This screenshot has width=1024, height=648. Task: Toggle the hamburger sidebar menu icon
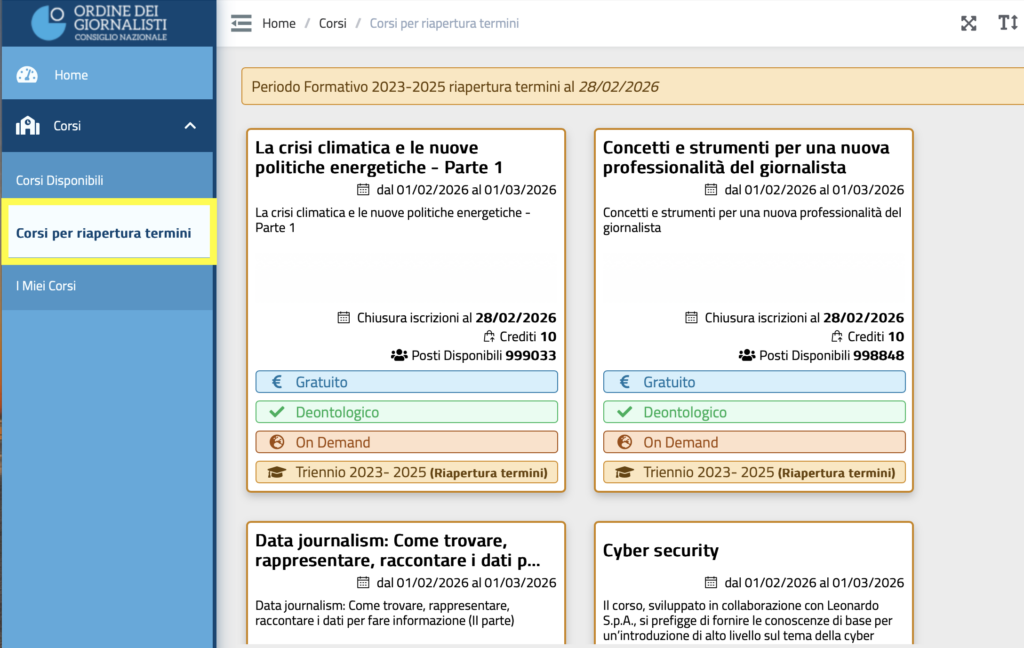pos(241,23)
